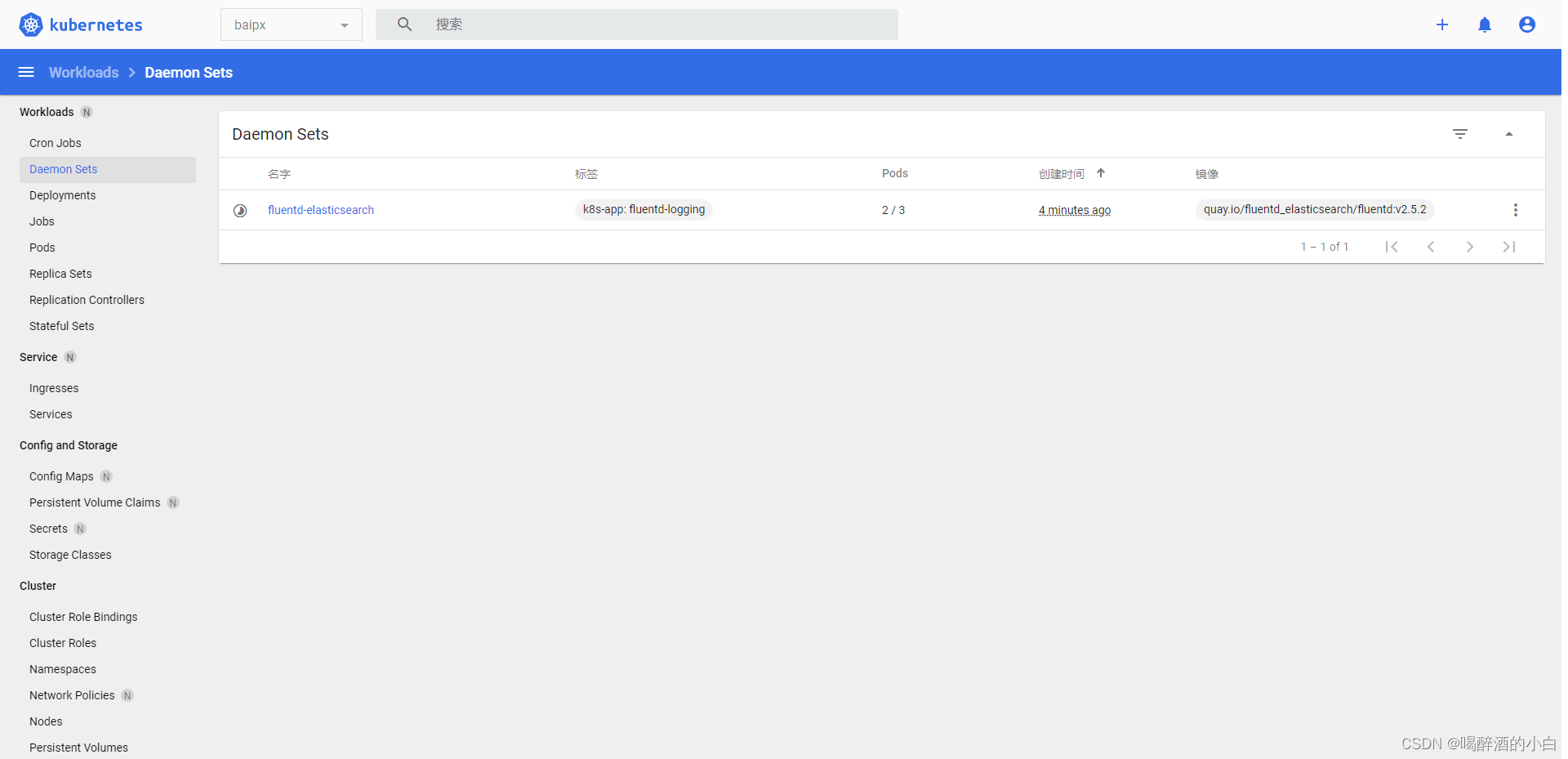Open Stateful Sets in sidebar
Viewport: 1568px width, 759px height.
(62, 326)
